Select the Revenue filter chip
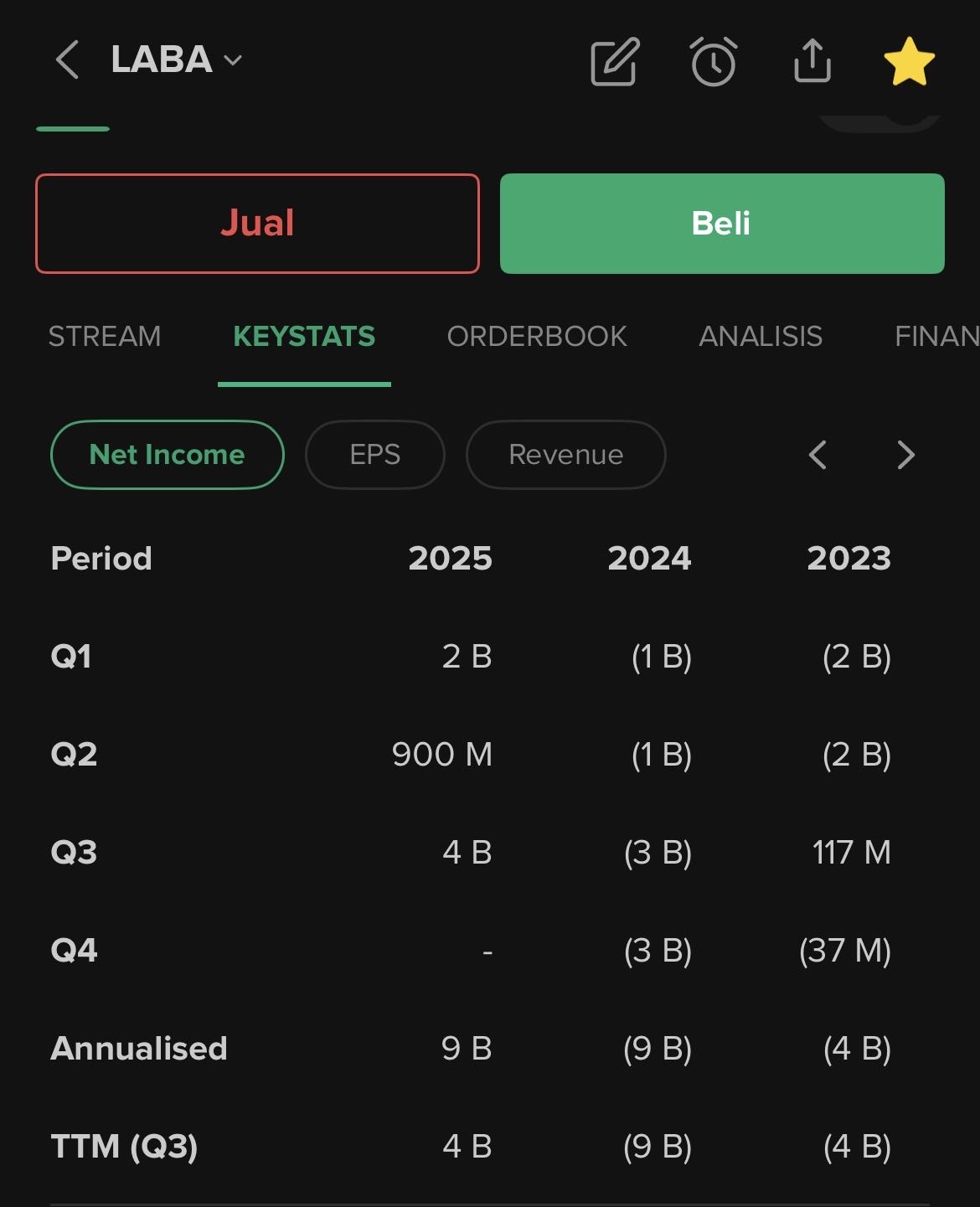The image size is (980, 1207). (566, 455)
